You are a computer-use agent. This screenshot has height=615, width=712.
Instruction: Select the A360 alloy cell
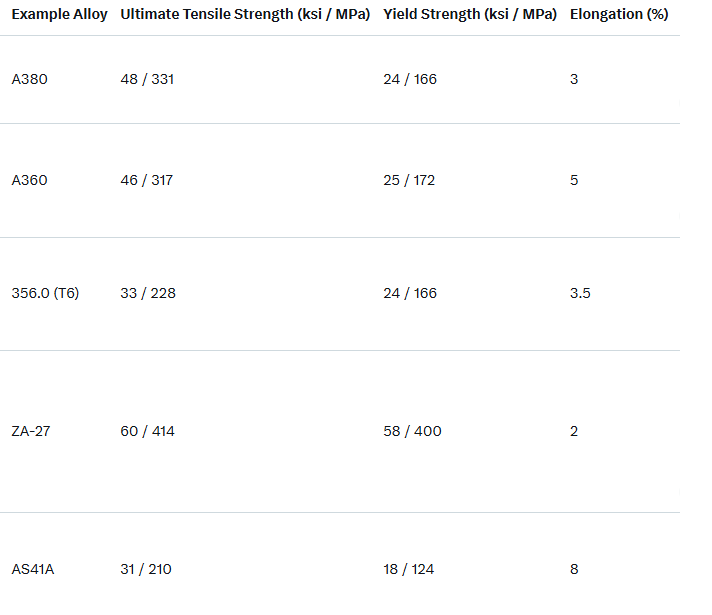point(29,180)
